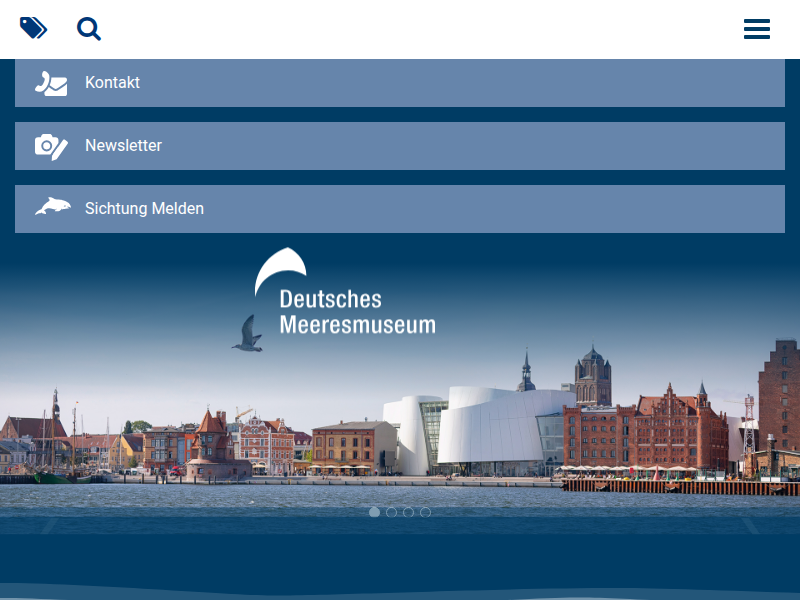This screenshot has width=800, height=600.
Task: Select the Sichtung Melden text link
Action: click(x=144, y=209)
